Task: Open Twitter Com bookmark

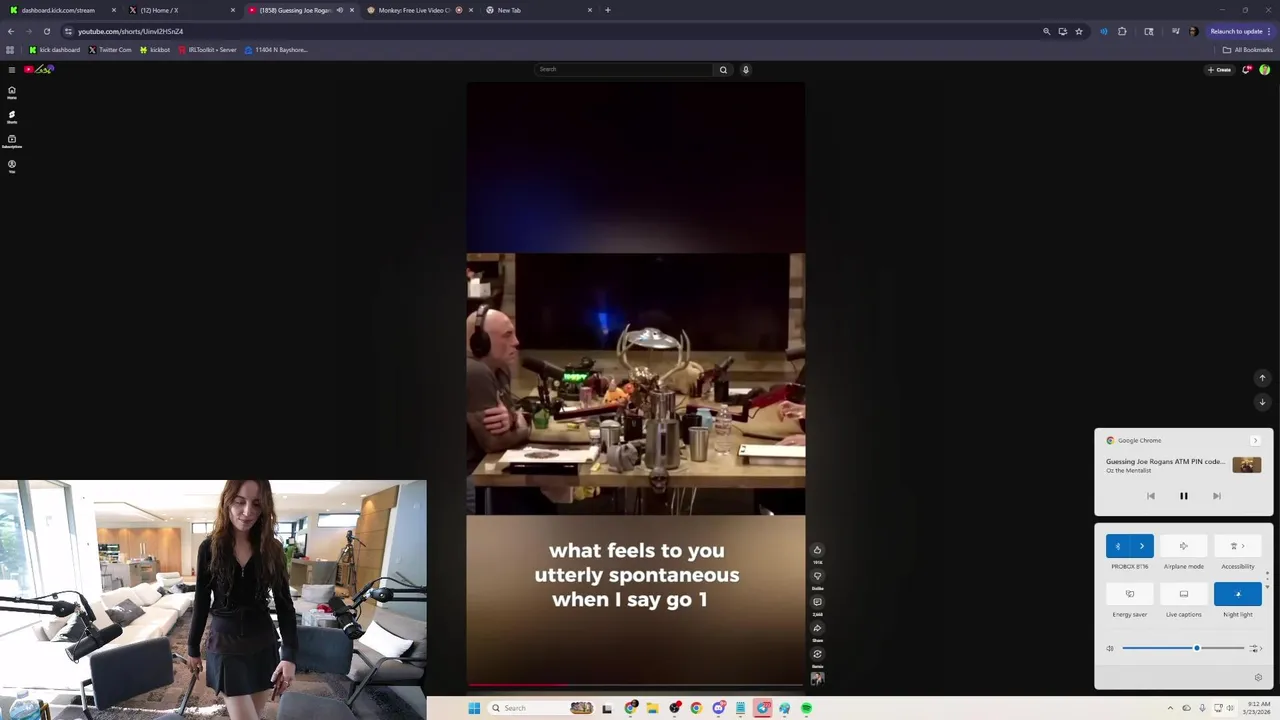Action: pos(110,50)
